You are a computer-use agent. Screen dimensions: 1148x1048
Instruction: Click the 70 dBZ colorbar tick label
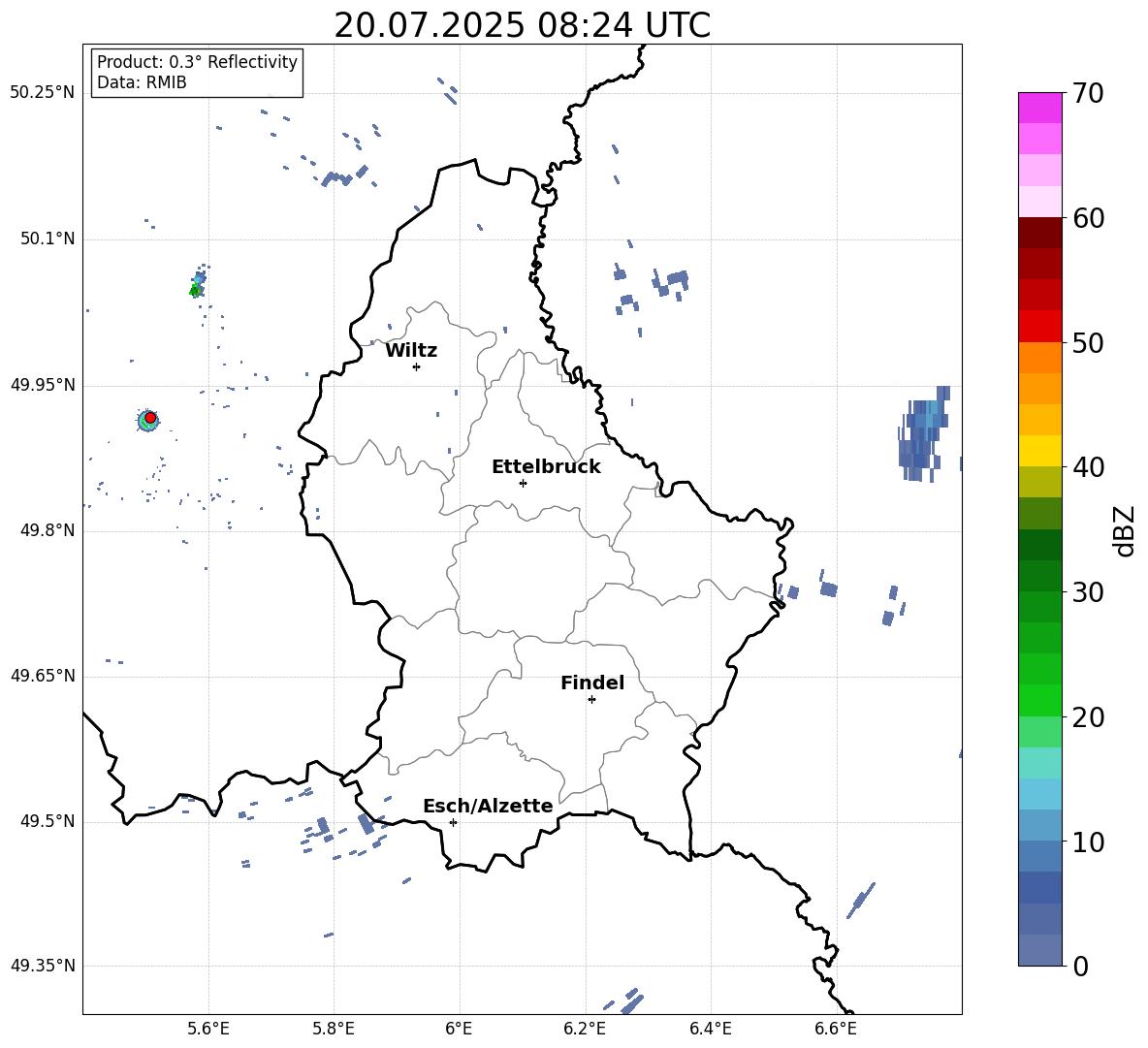pyautogui.click(x=1088, y=93)
